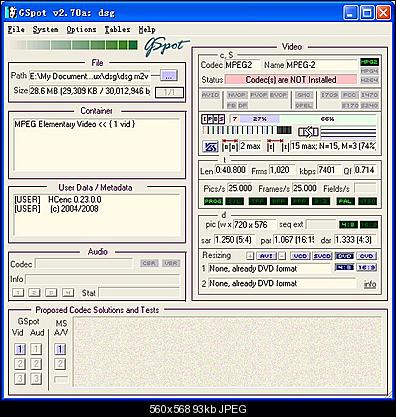Toggle the 4:3 resizing aspect button
This screenshot has width=396, height=417.
click(x=344, y=267)
